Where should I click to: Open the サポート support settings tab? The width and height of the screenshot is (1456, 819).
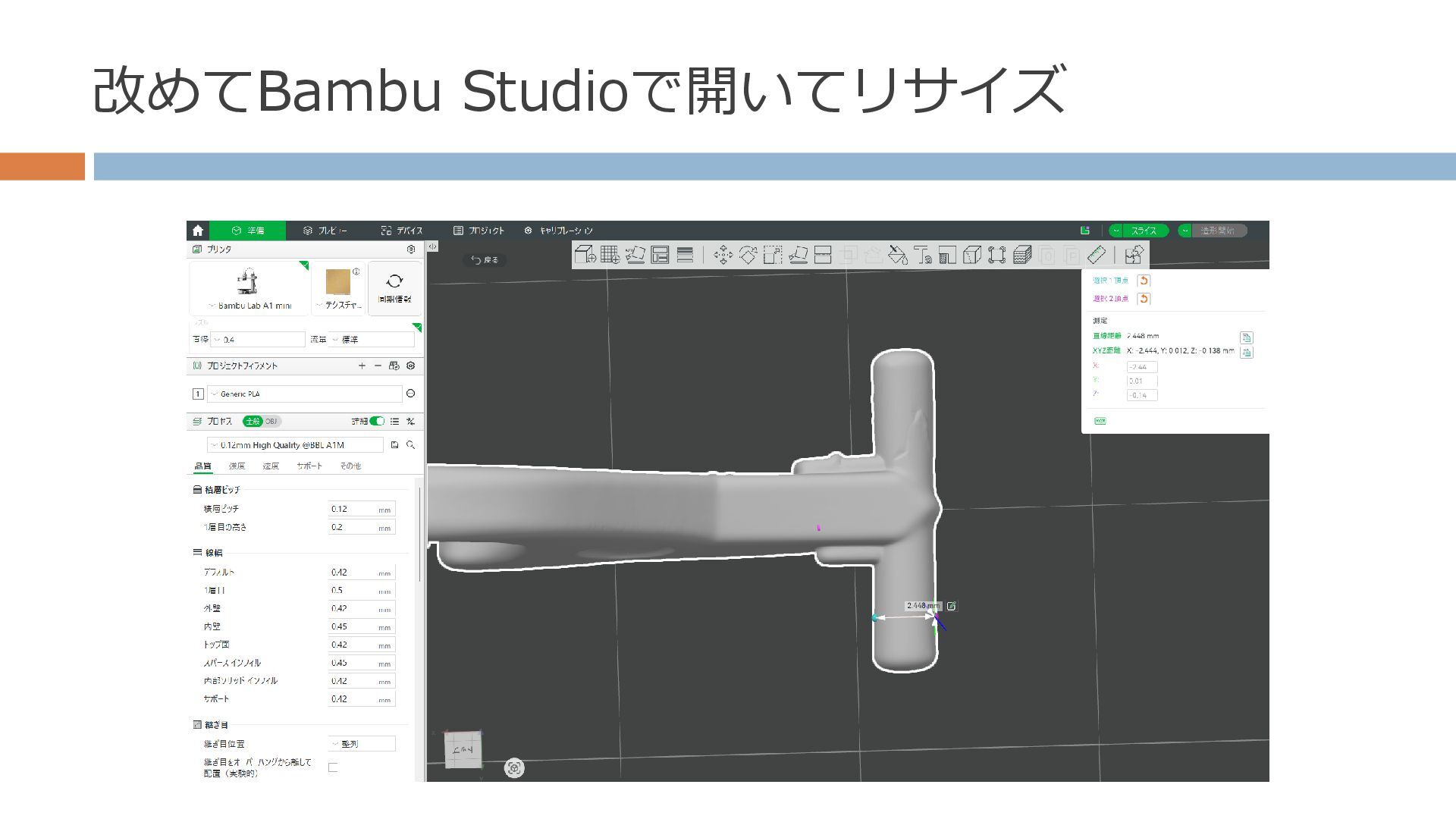(x=309, y=466)
